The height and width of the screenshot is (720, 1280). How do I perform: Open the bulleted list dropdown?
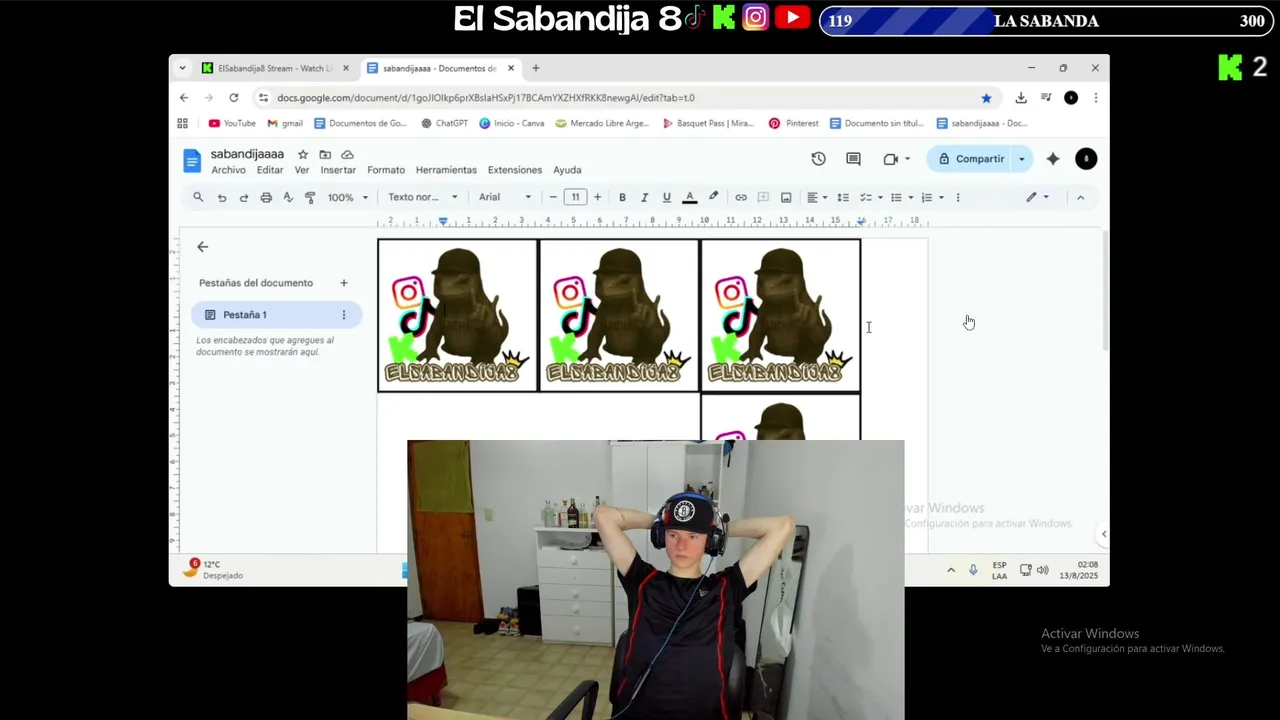click(x=902, y=197)
